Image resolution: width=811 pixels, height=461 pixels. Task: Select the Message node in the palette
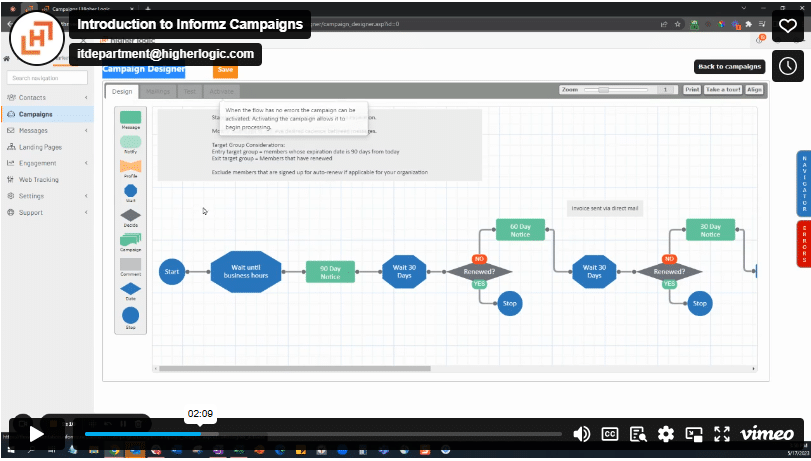point(130,118)
